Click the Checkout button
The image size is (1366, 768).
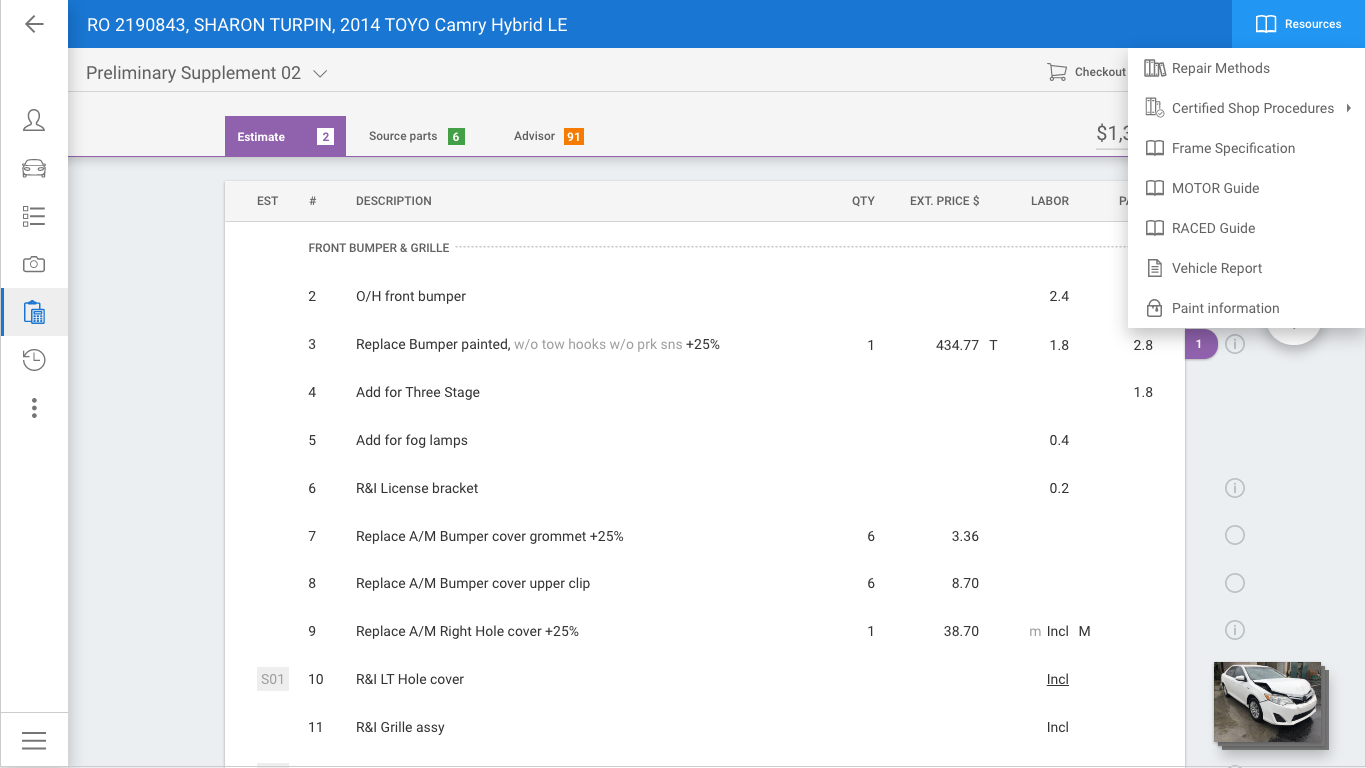coord(1086,72)
